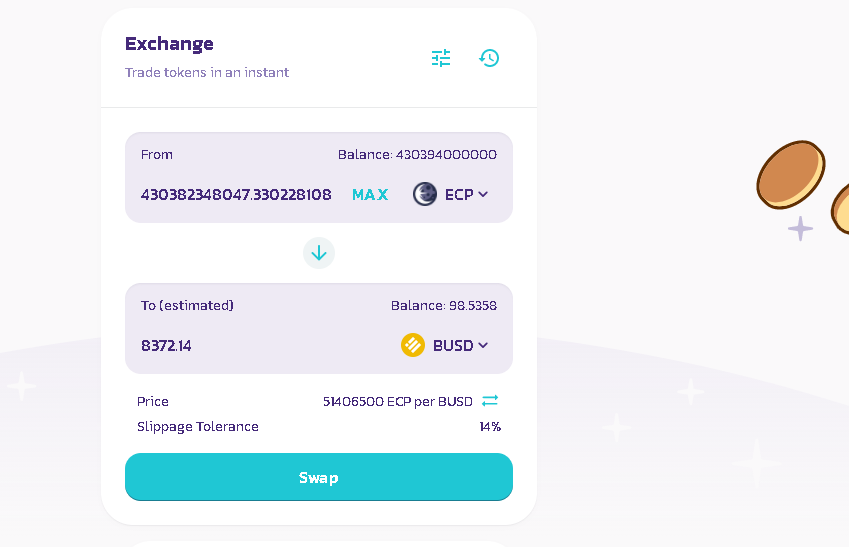Click the MAX amount button

370,194
